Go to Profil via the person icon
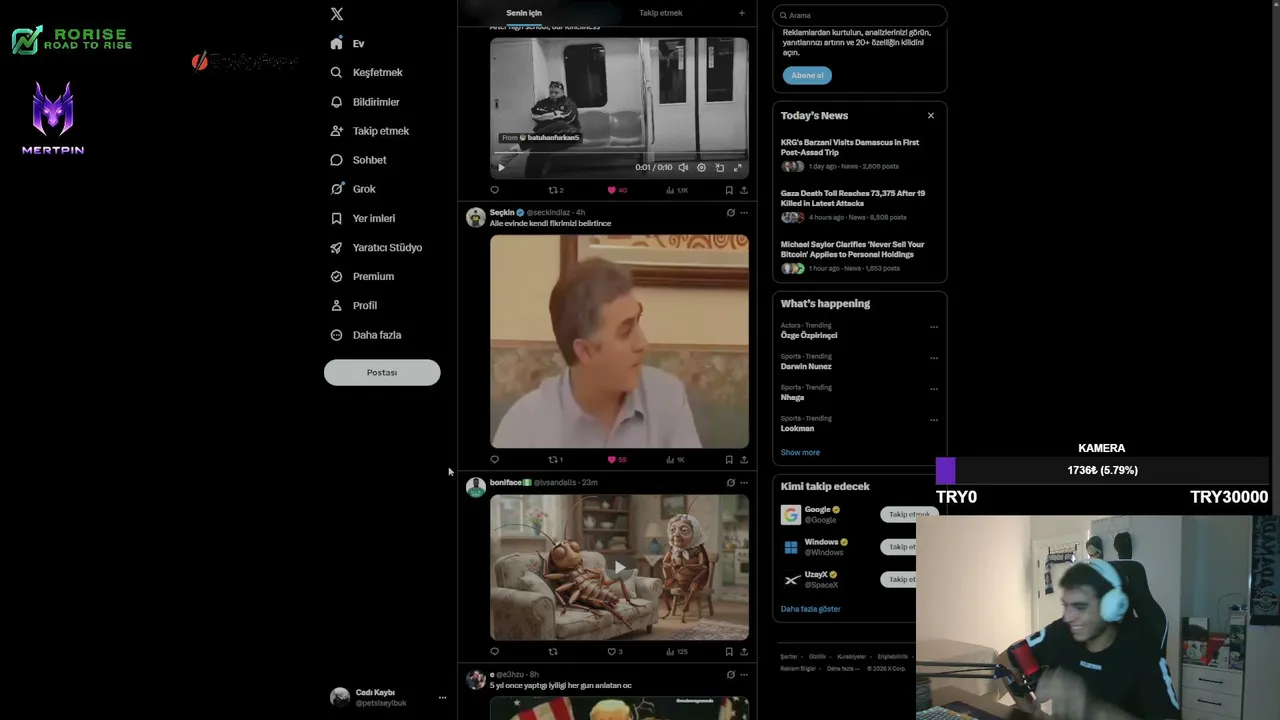1280x720 pixels. click(337, 305)
